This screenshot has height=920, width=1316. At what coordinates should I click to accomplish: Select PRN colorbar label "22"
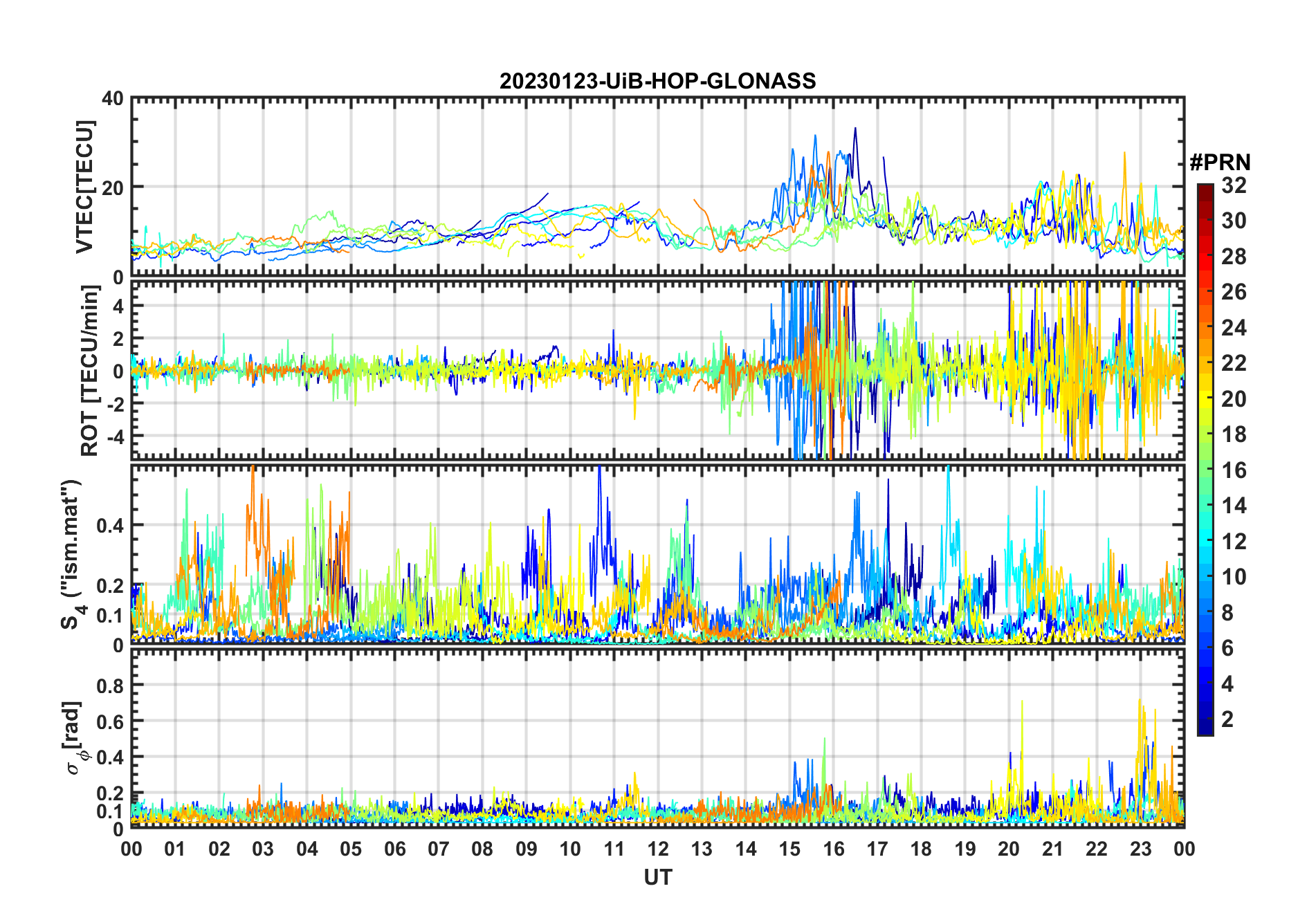[1234, 363]
